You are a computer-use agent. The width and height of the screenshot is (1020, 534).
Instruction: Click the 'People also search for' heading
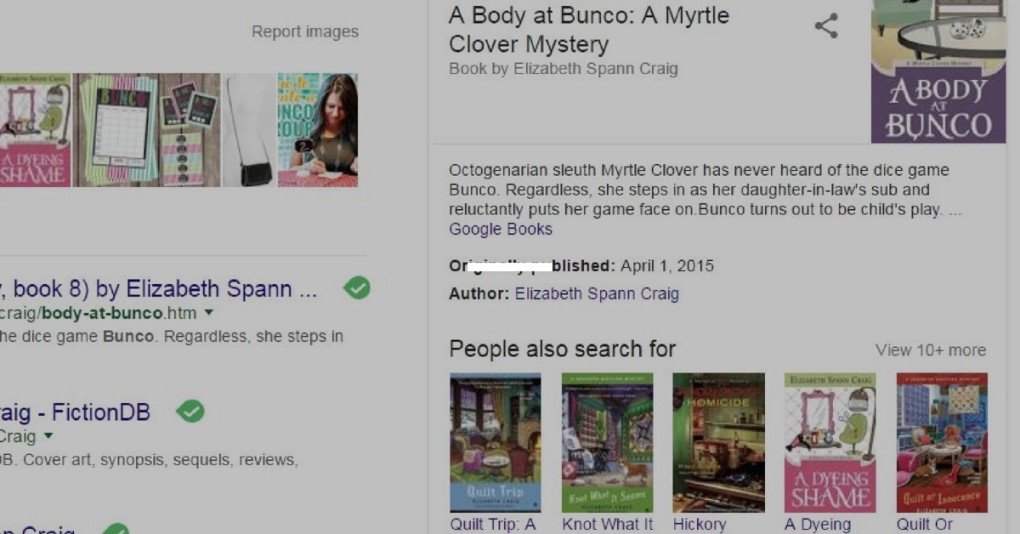[x=563, y=349]
